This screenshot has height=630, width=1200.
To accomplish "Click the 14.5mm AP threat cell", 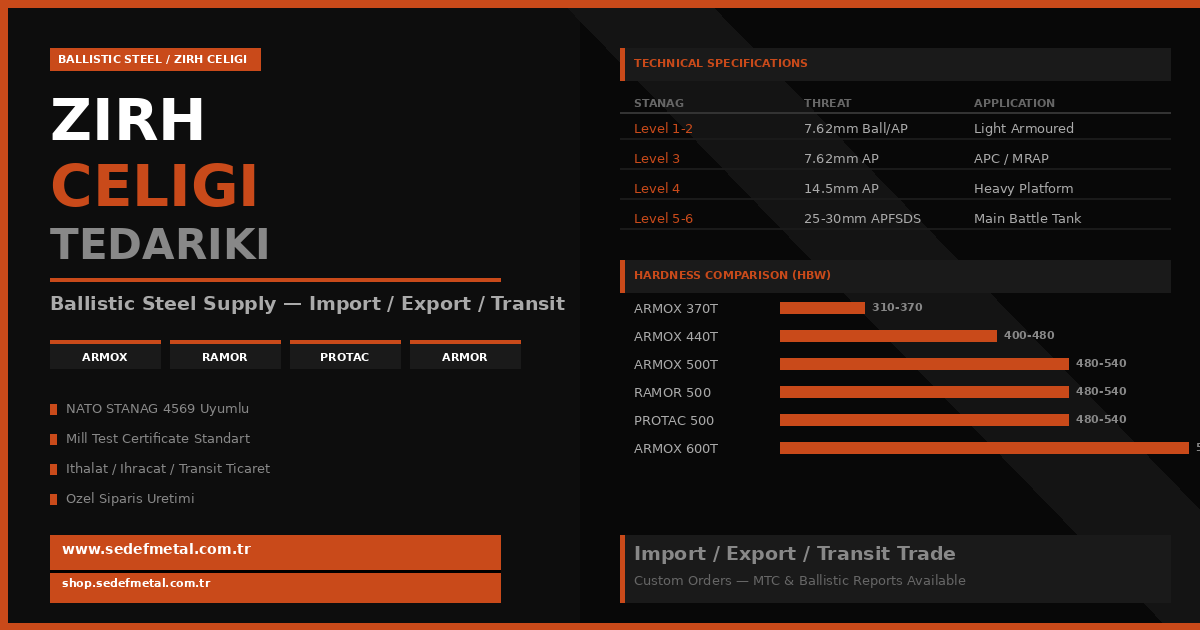I will pos(841,189).
